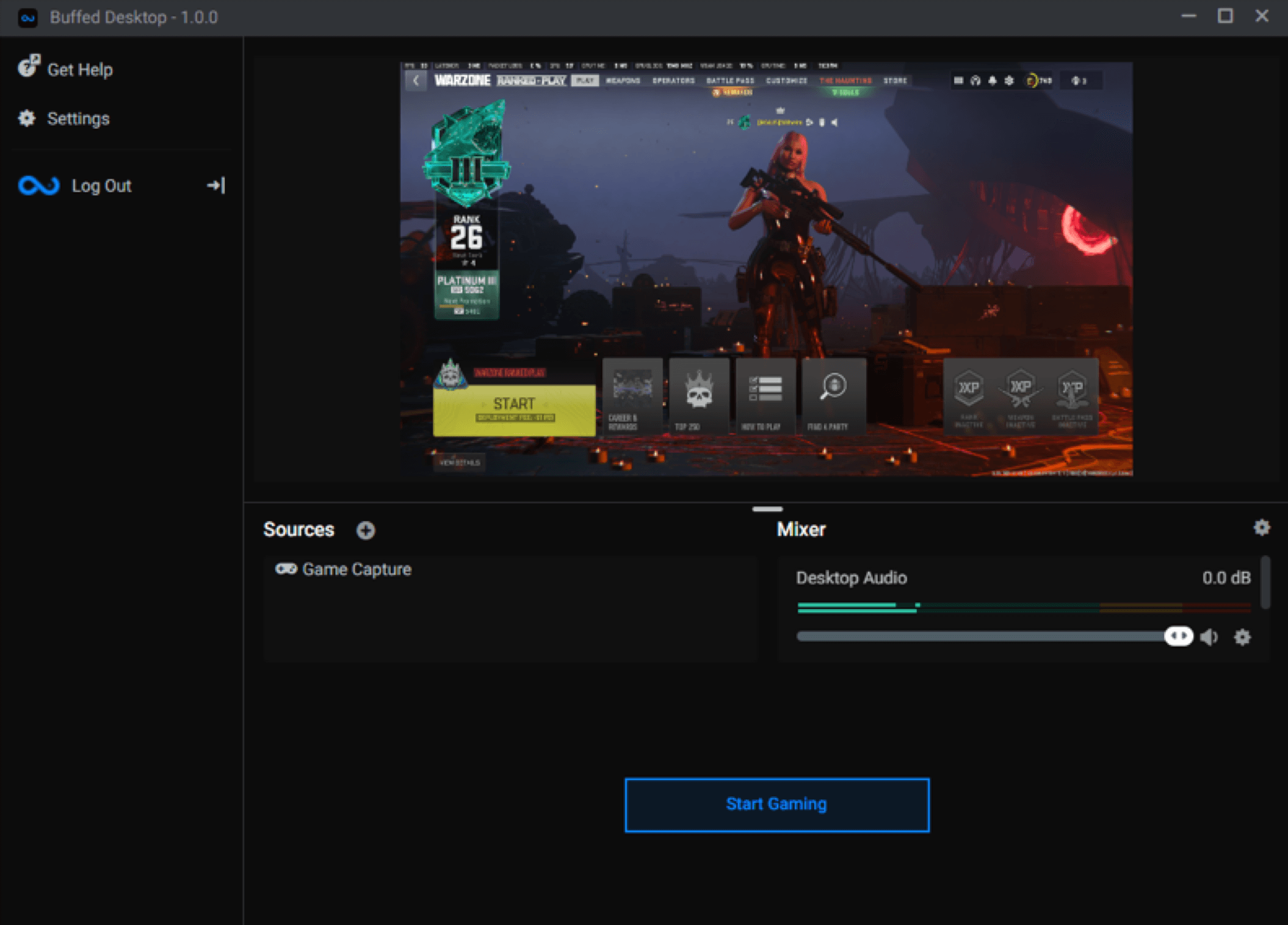Click the game preview thumbnail
This screenshot has width=1288, height=925.
[767, 269]
